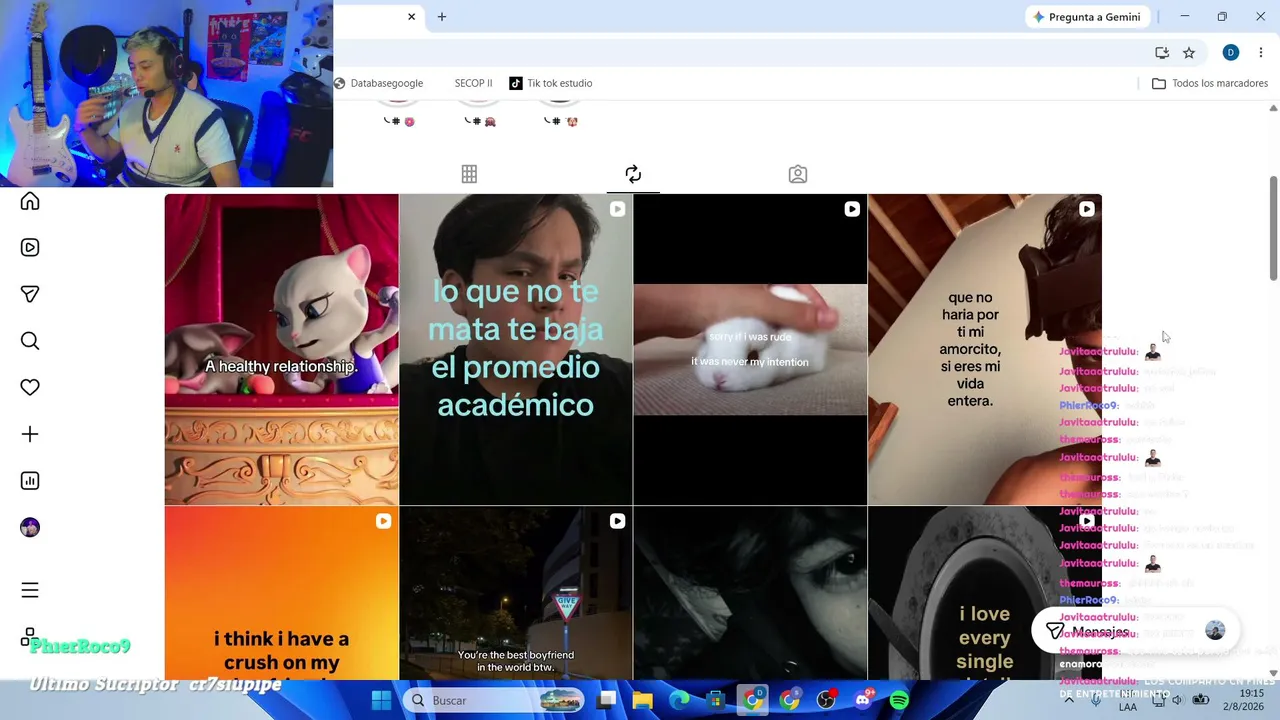Viewport: 1280px width, 720px height.
Task: Select the reposts tab
Action: click(x=633, y=174)
